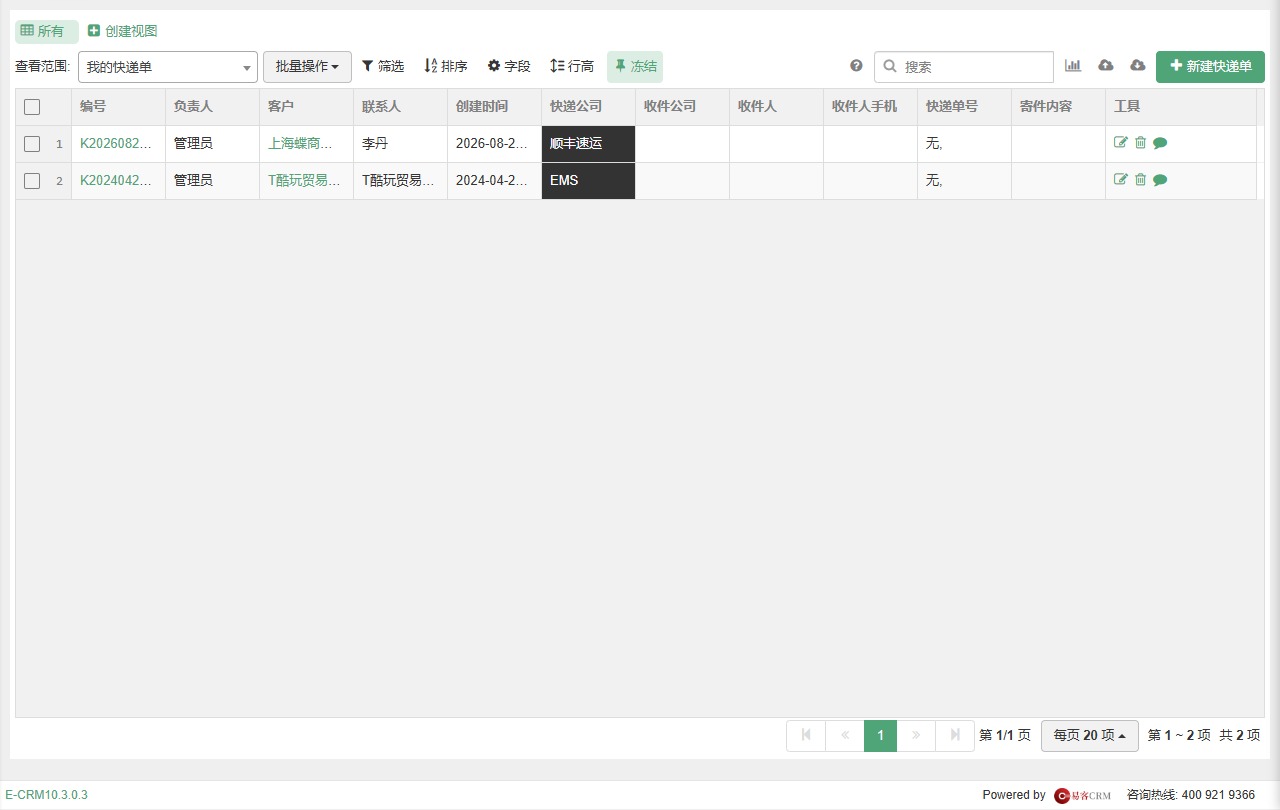Open 排序 sort tool
The image size is (1280, 810).
(x=446, y=66)
